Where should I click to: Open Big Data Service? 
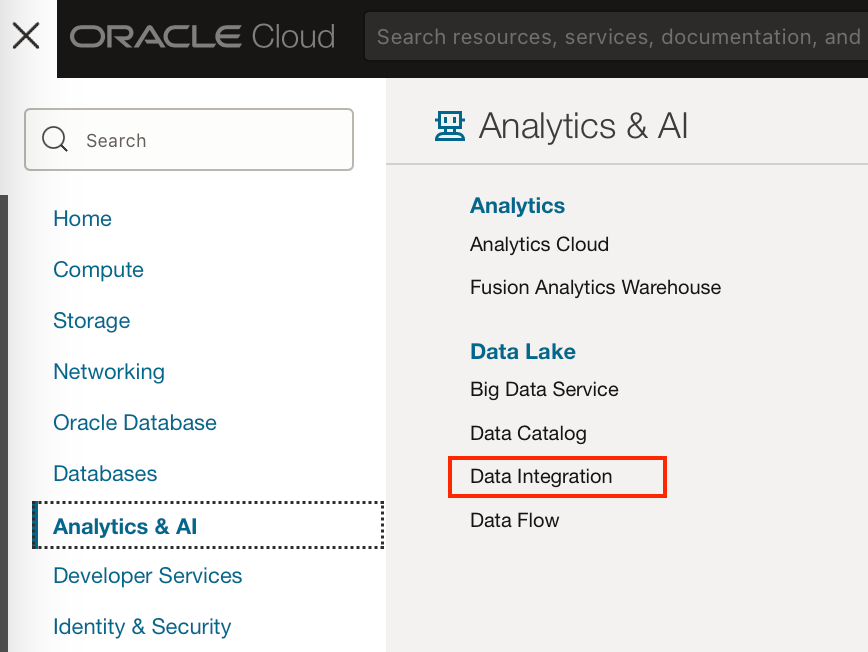544,390
